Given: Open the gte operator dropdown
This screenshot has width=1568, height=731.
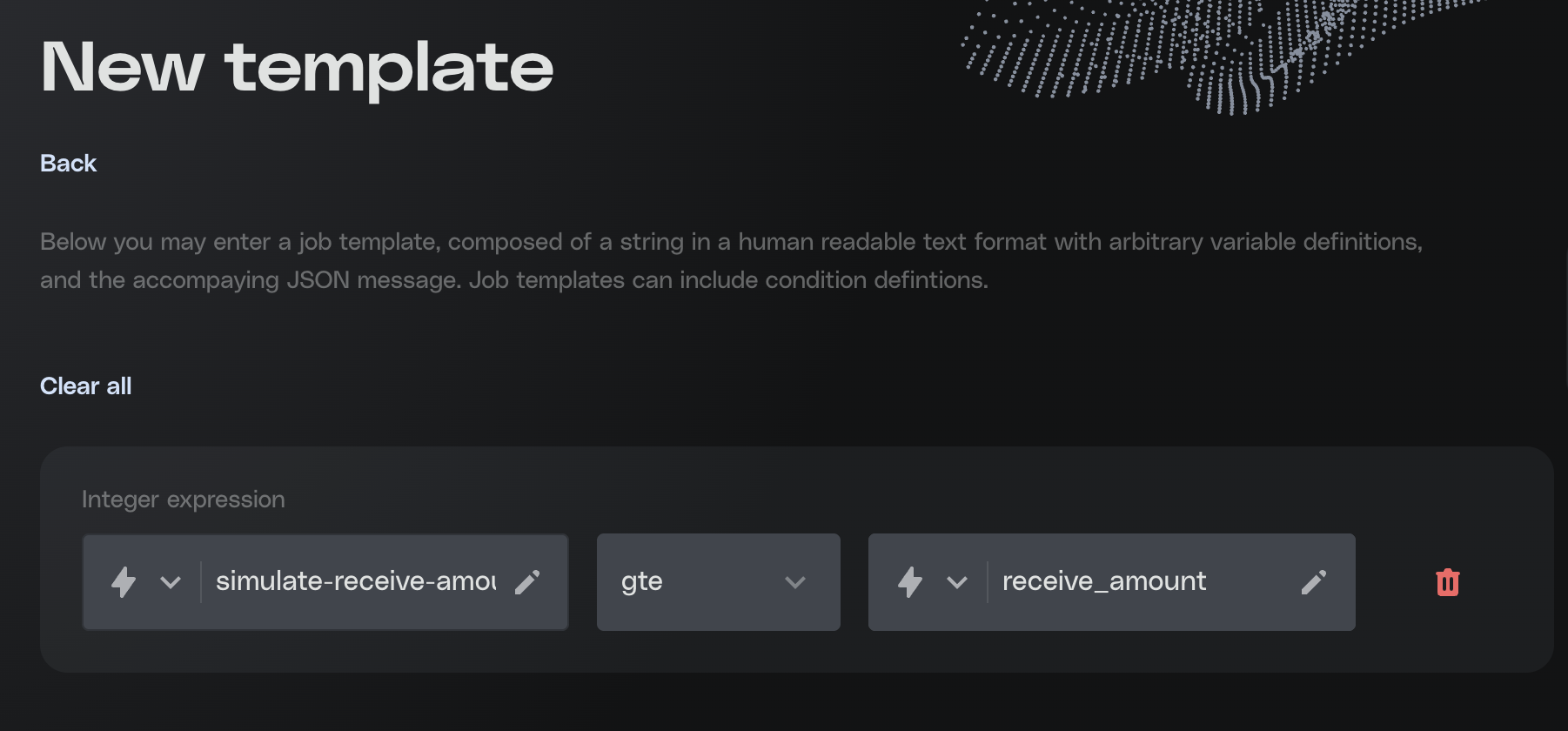Looking at the screenshot, I should tap(718, 582).
